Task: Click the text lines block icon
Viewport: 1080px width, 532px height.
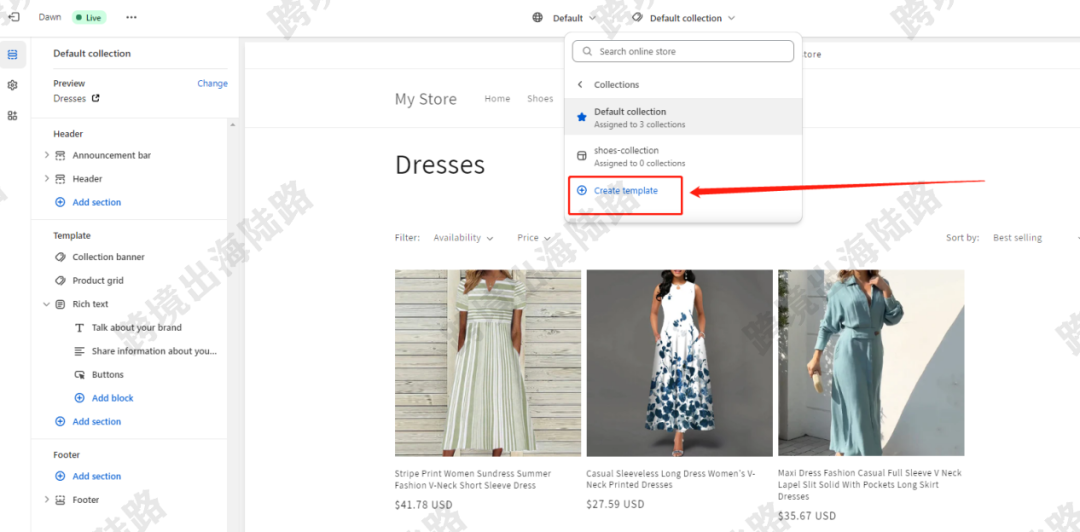Action: [x=79, y=351]
